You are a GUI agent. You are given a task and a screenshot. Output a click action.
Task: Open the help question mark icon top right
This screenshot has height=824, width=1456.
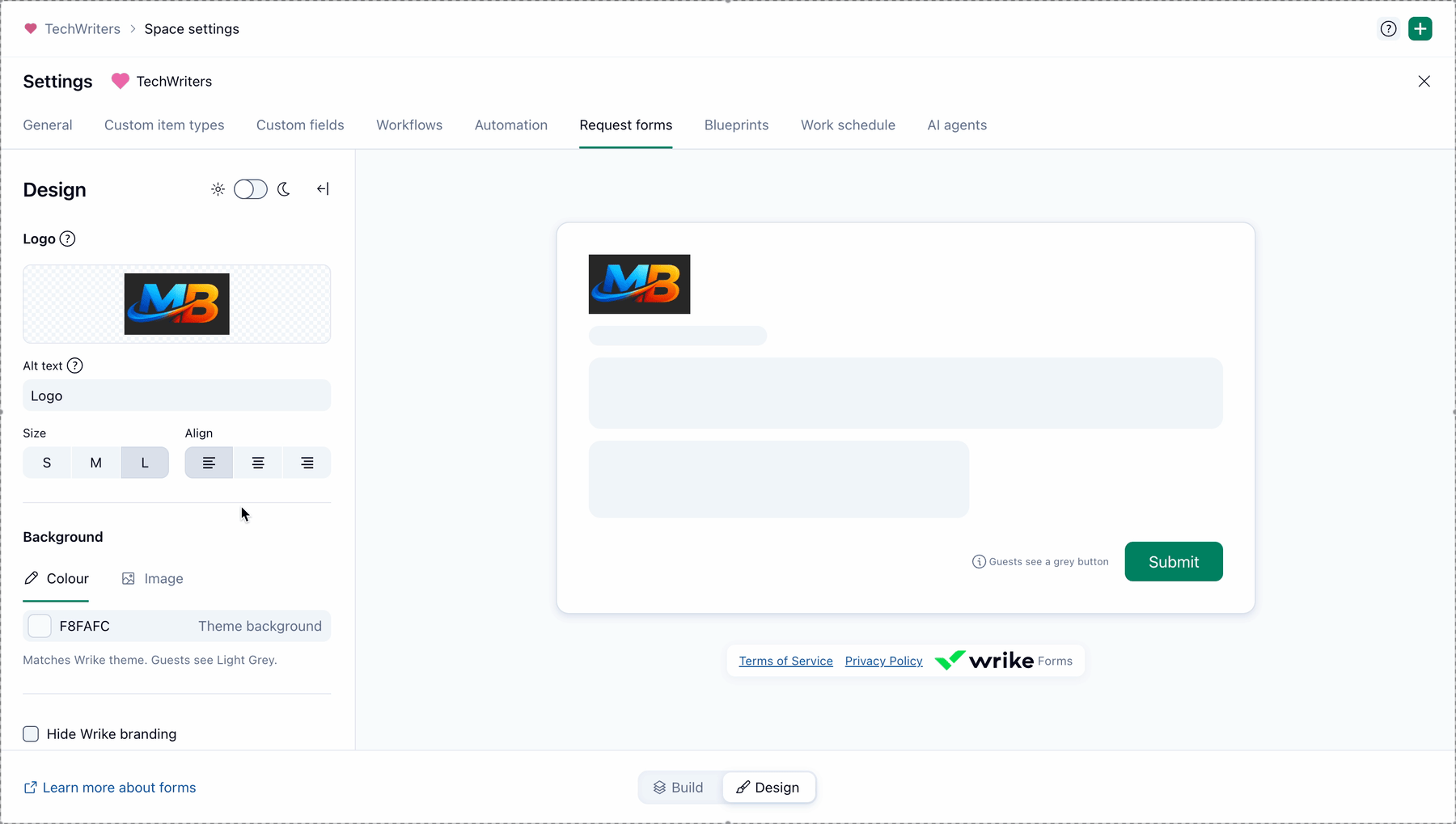1388,29
